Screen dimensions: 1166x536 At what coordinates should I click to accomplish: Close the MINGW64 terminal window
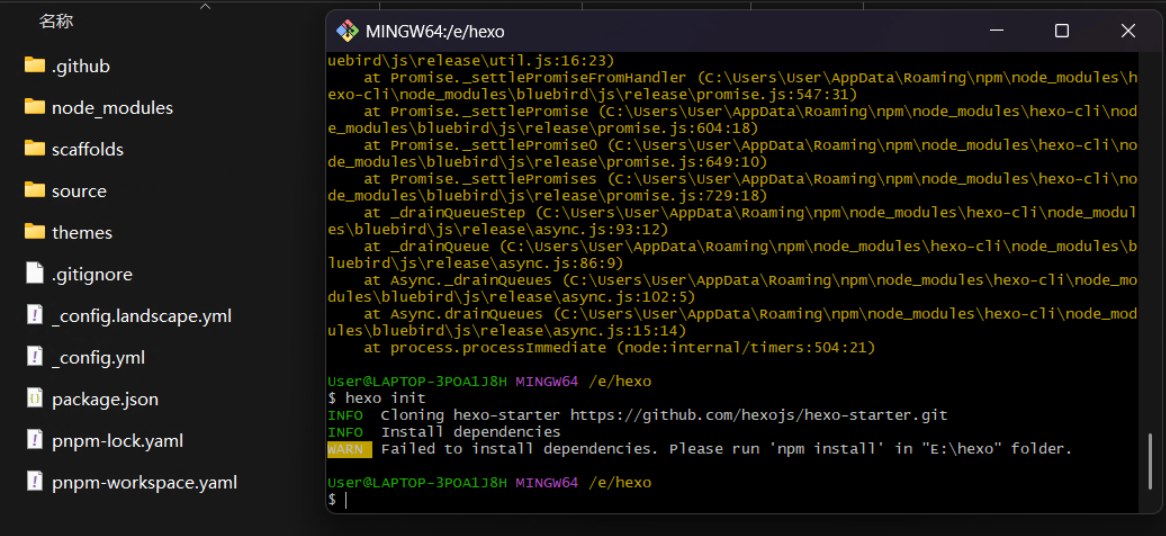pyautogui.click(x=1128, y=30)
